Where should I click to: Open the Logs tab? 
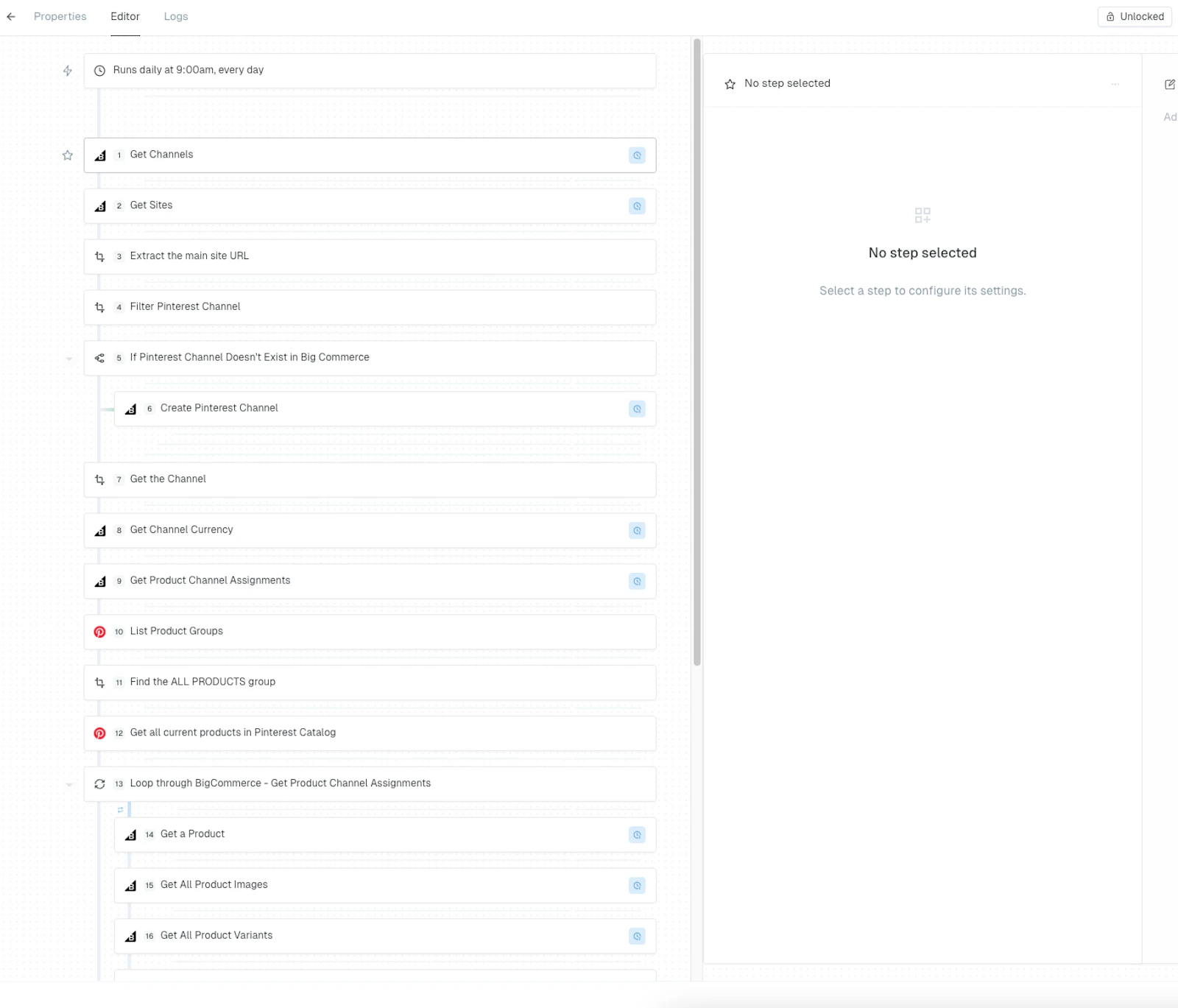[176, 16]
